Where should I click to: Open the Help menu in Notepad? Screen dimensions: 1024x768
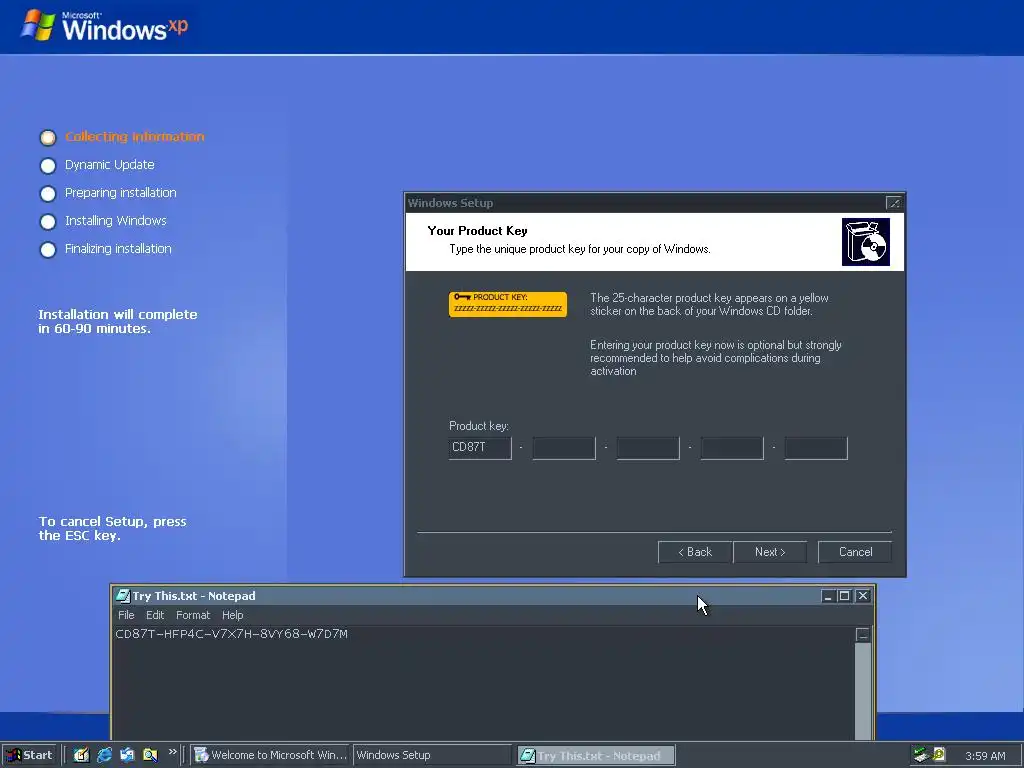tap(232, 615)
